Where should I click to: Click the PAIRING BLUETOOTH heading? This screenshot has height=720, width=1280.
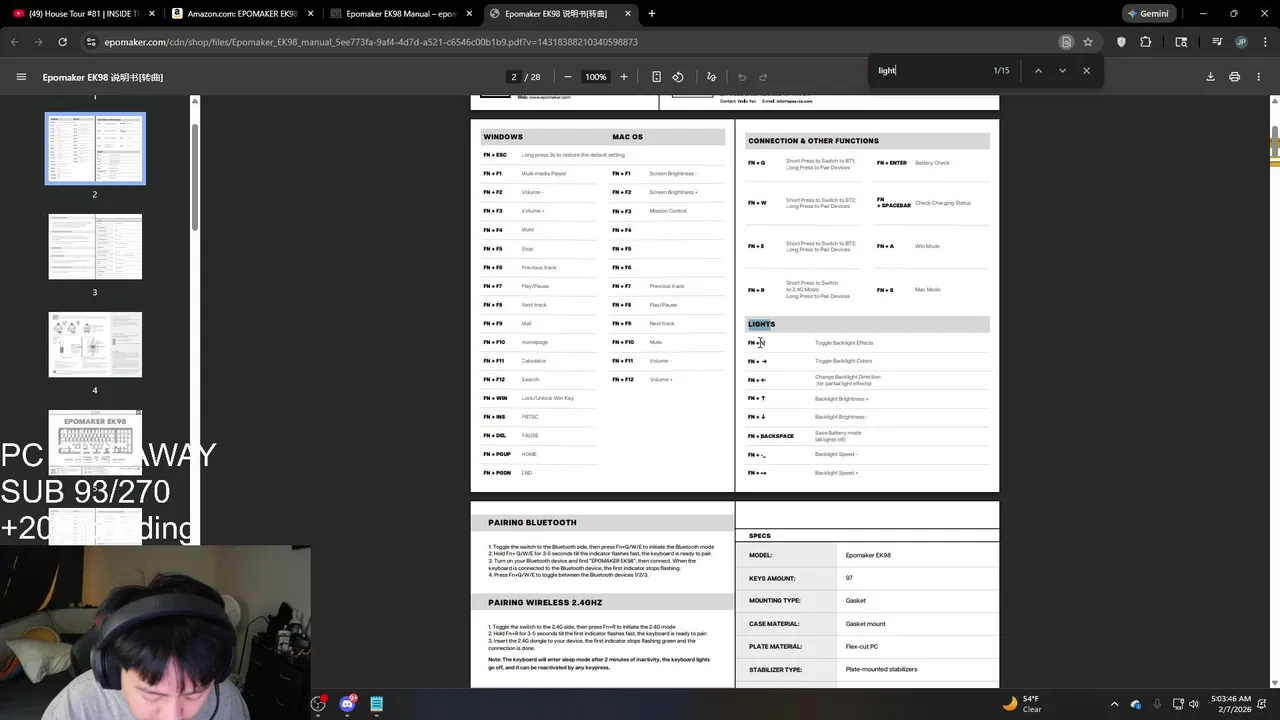pyautogui.click(x=532, y=523)
